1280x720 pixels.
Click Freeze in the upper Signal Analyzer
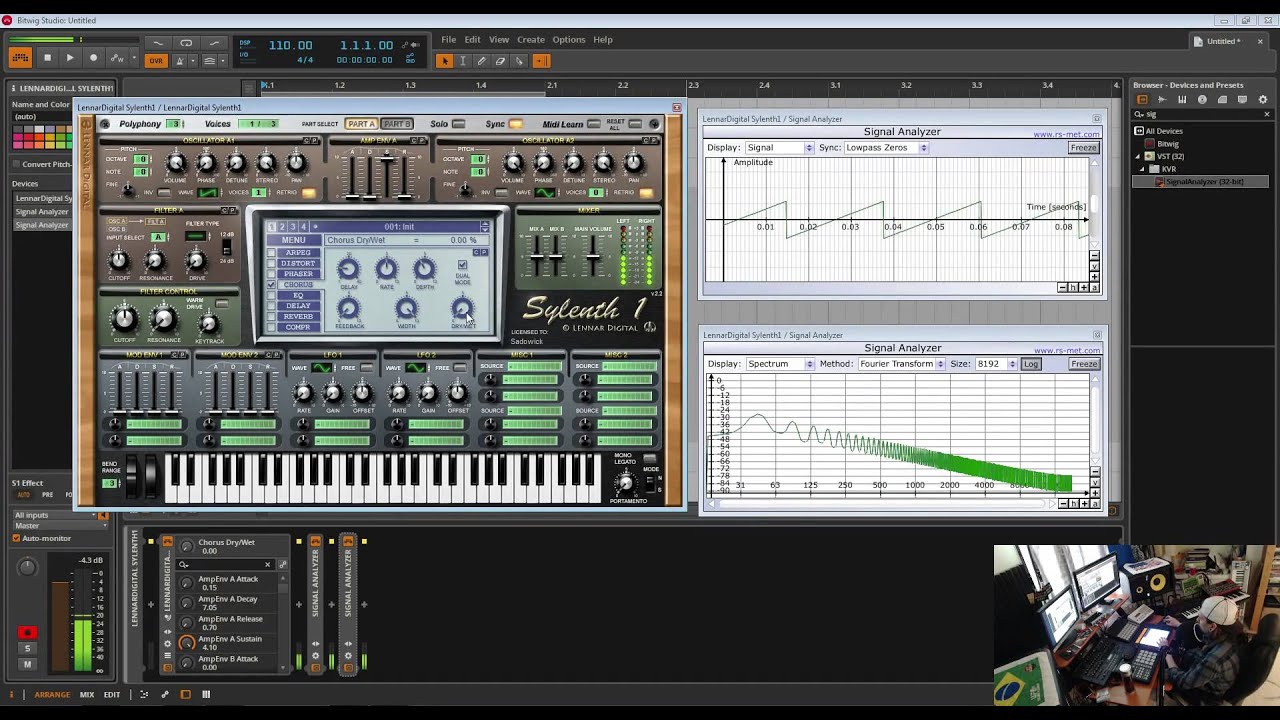[1083, 148]
